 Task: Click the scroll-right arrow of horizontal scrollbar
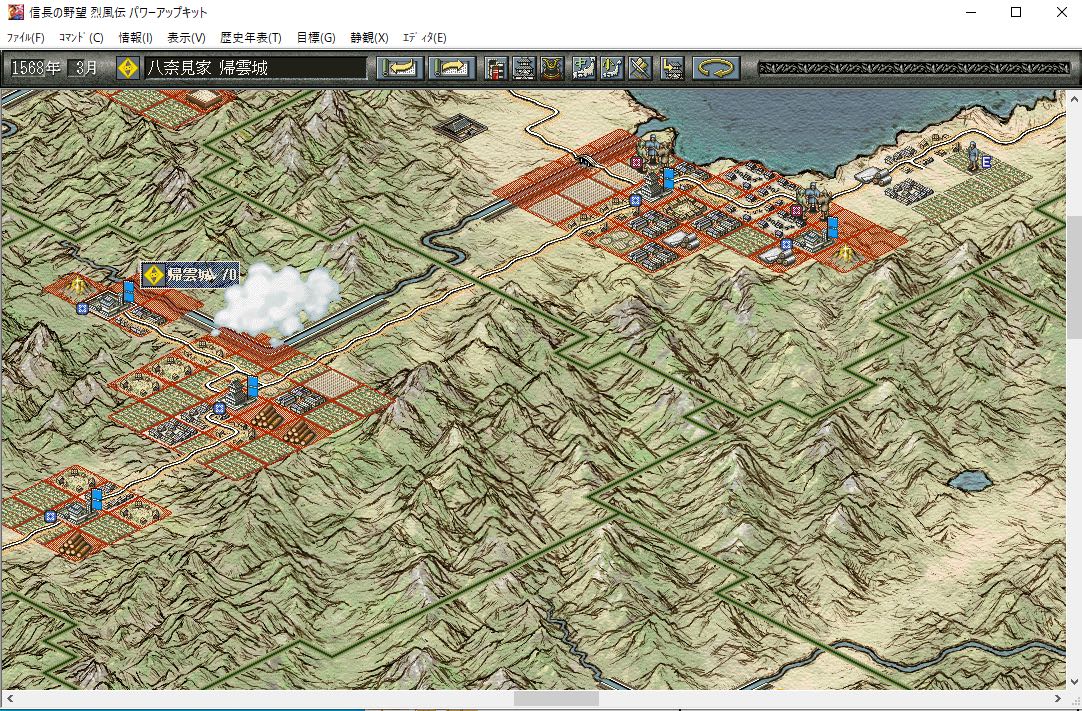[1058, 699]
